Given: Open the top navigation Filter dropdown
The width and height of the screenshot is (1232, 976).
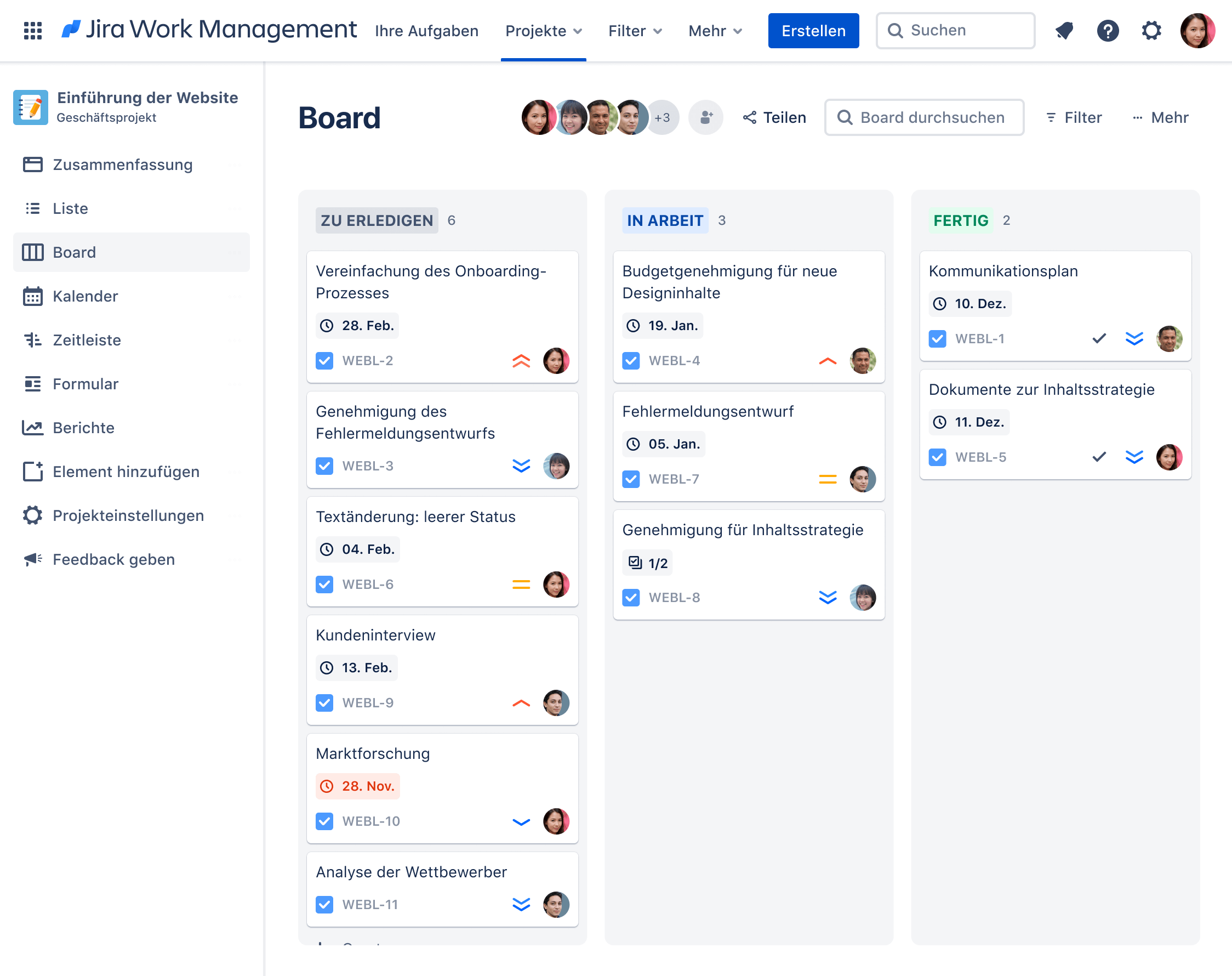Looking at the screenshot, I should pos(635,31).
